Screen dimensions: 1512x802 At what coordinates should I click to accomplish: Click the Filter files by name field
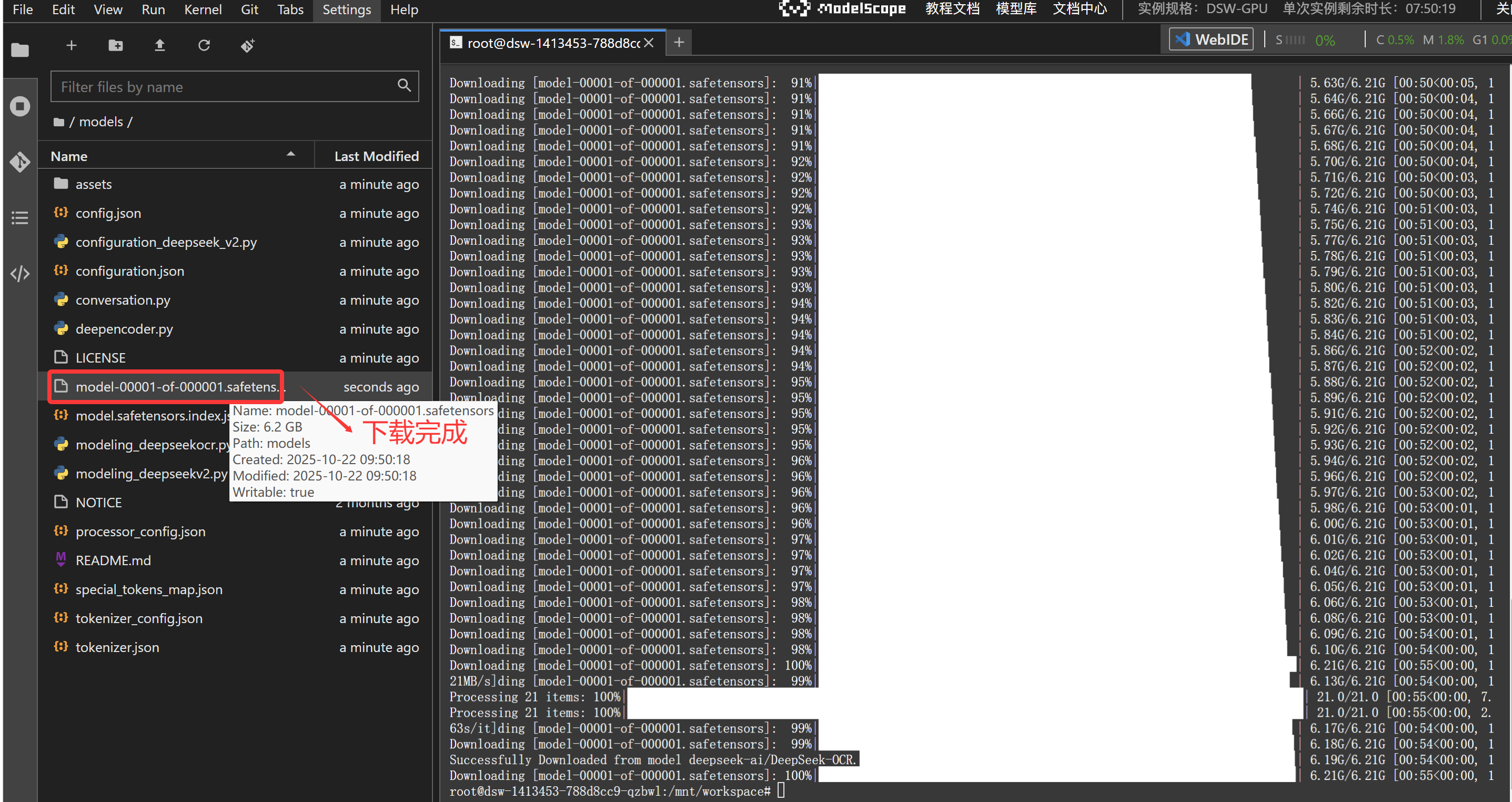click(226, 87)
